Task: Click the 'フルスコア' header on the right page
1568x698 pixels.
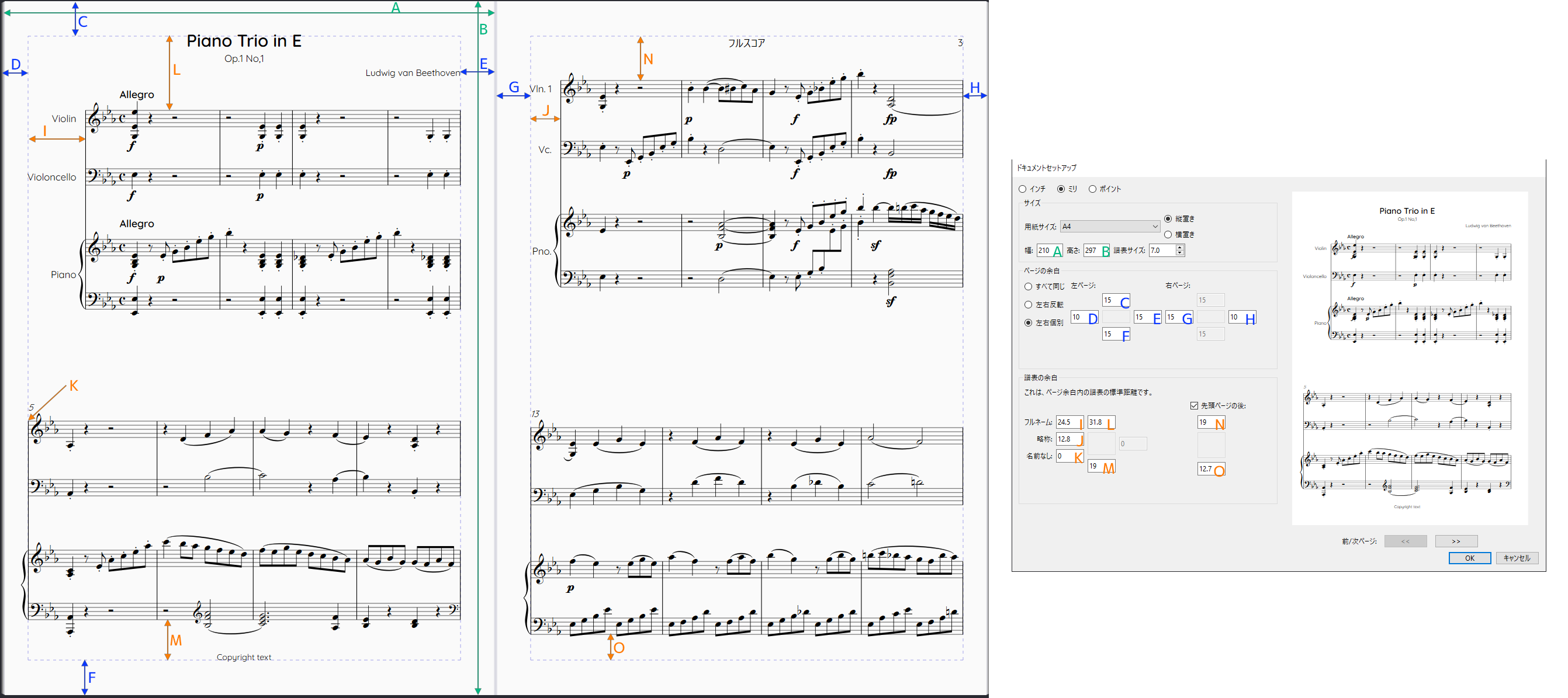Action: pyautogui.click(x=746, y=43)
